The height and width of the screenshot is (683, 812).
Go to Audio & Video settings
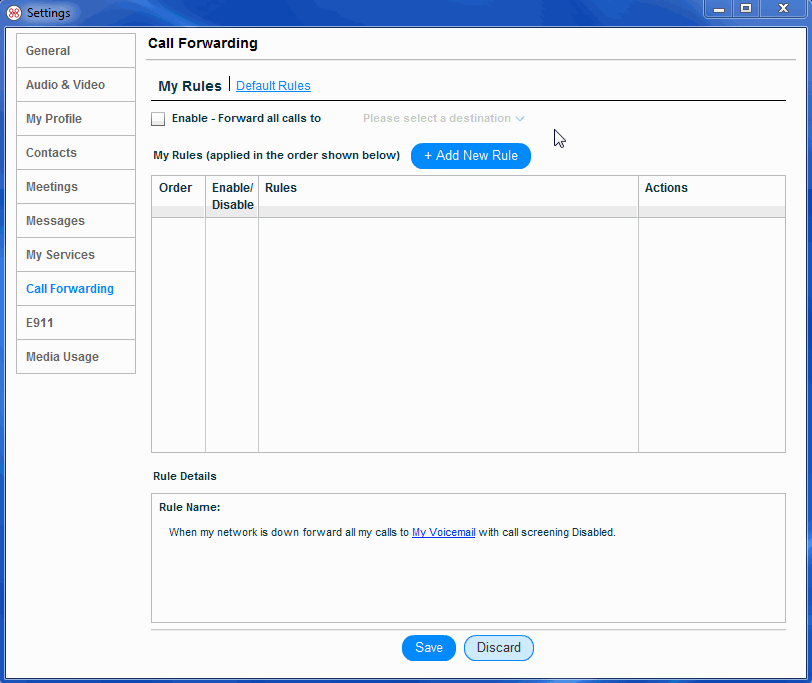[76, 85]
